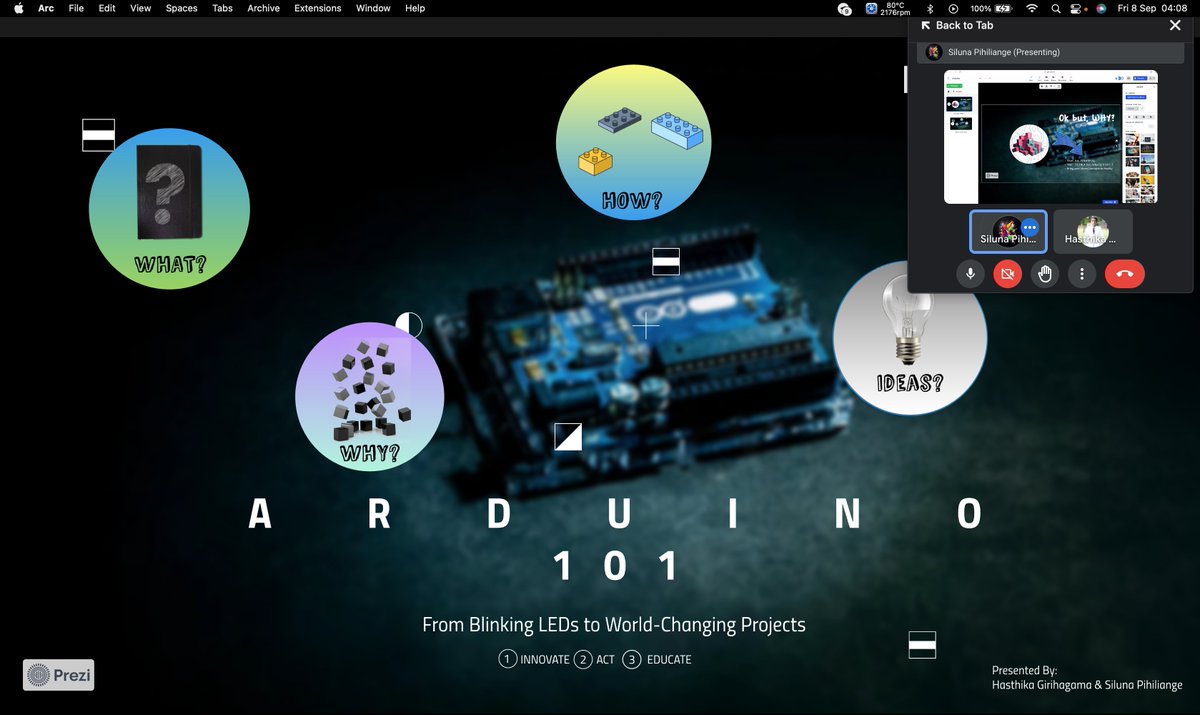
Task: Open the Archive menu
Action: 264,8
